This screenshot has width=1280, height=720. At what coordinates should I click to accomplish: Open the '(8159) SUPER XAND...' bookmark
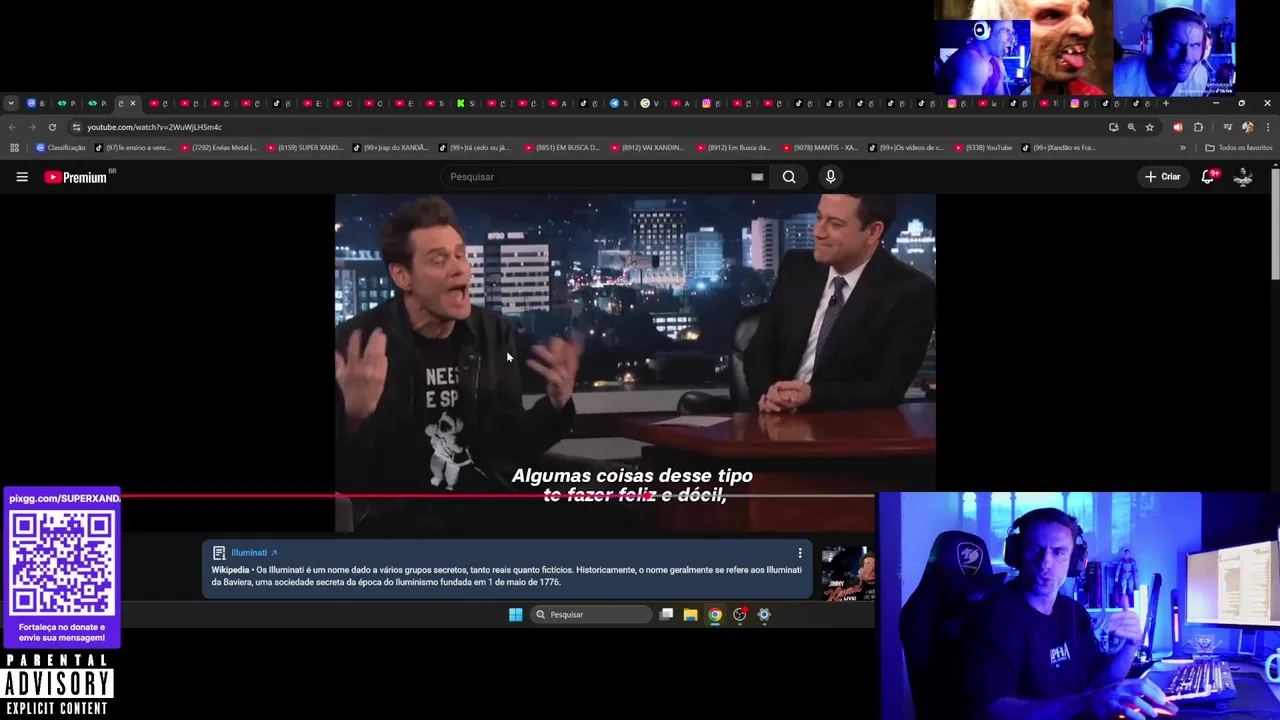tap(305, 148)
